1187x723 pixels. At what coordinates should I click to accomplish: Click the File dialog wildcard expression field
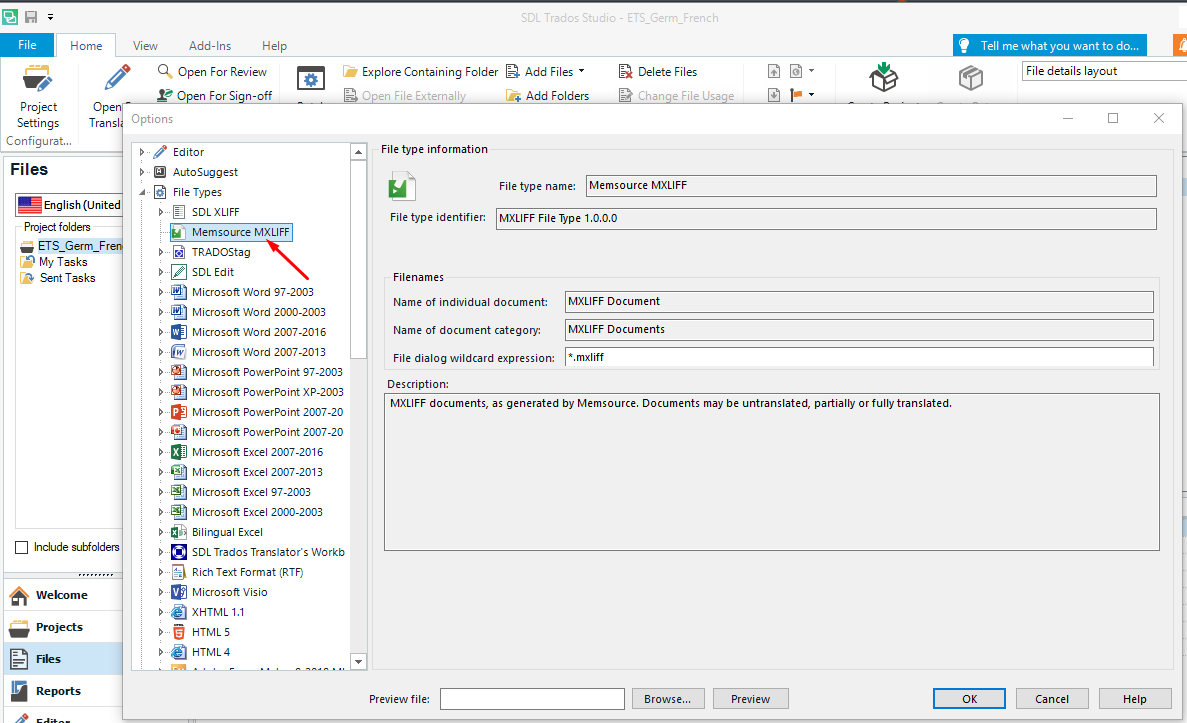click(x=859, y=357)
